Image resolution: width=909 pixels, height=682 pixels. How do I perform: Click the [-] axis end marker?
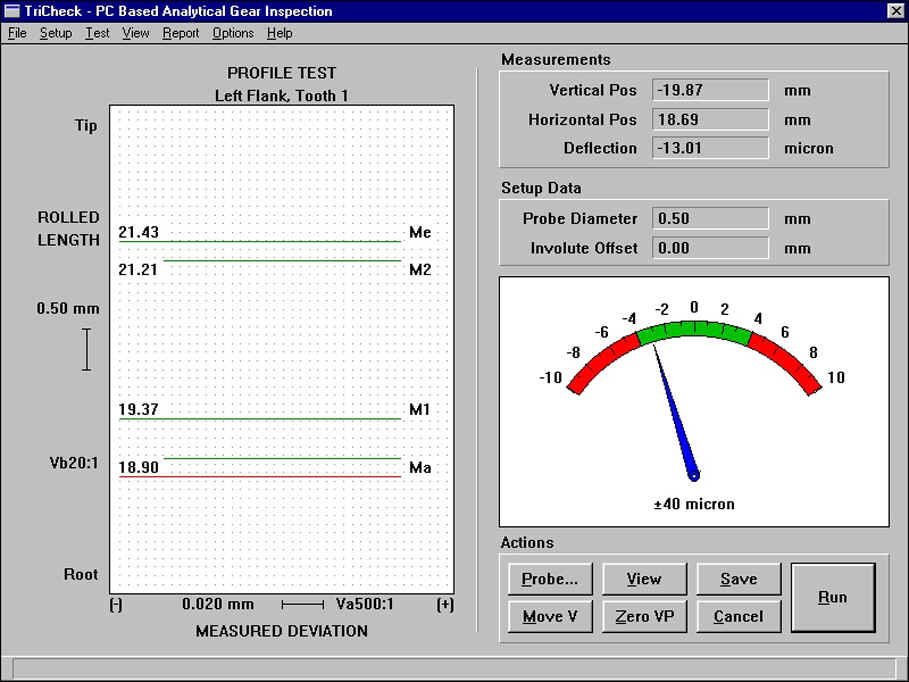[116, 605]
